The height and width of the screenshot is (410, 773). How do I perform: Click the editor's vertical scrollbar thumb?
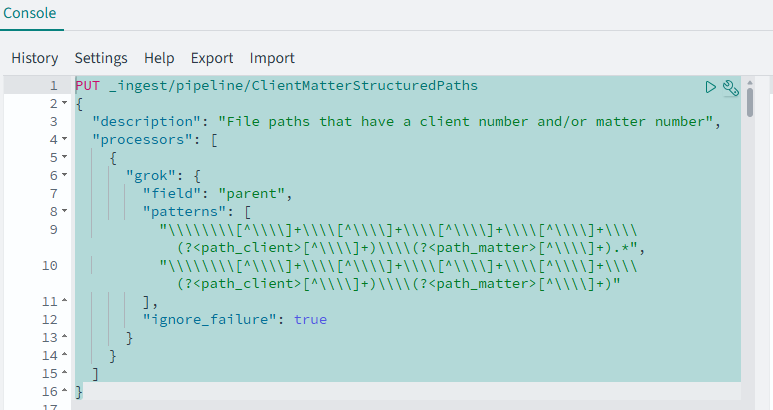click(749, 102)
